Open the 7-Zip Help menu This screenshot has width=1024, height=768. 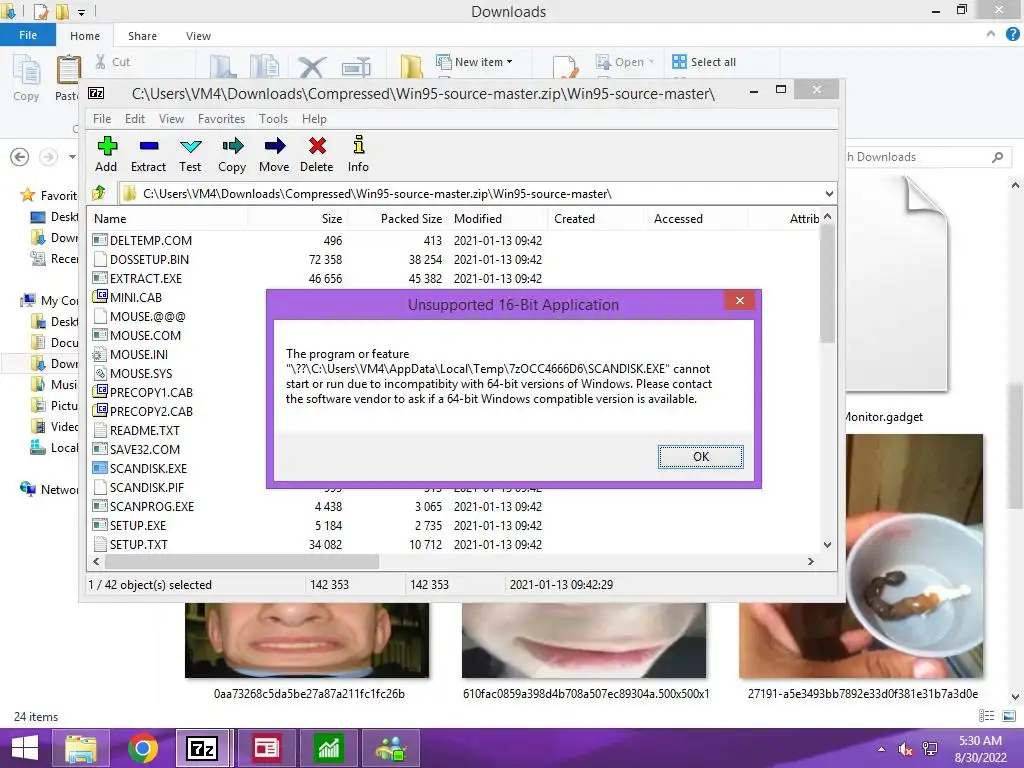click(x=314, y=119)
